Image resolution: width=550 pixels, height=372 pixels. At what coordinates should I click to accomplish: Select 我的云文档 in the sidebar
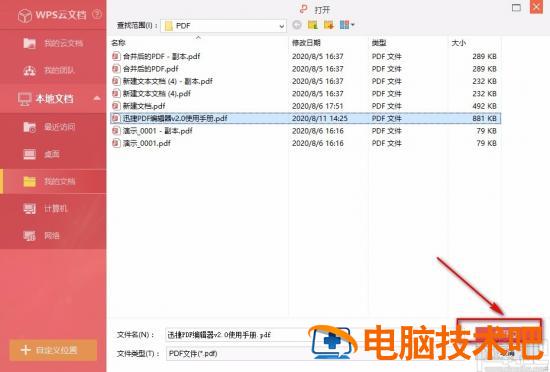[x=53, y=43]
